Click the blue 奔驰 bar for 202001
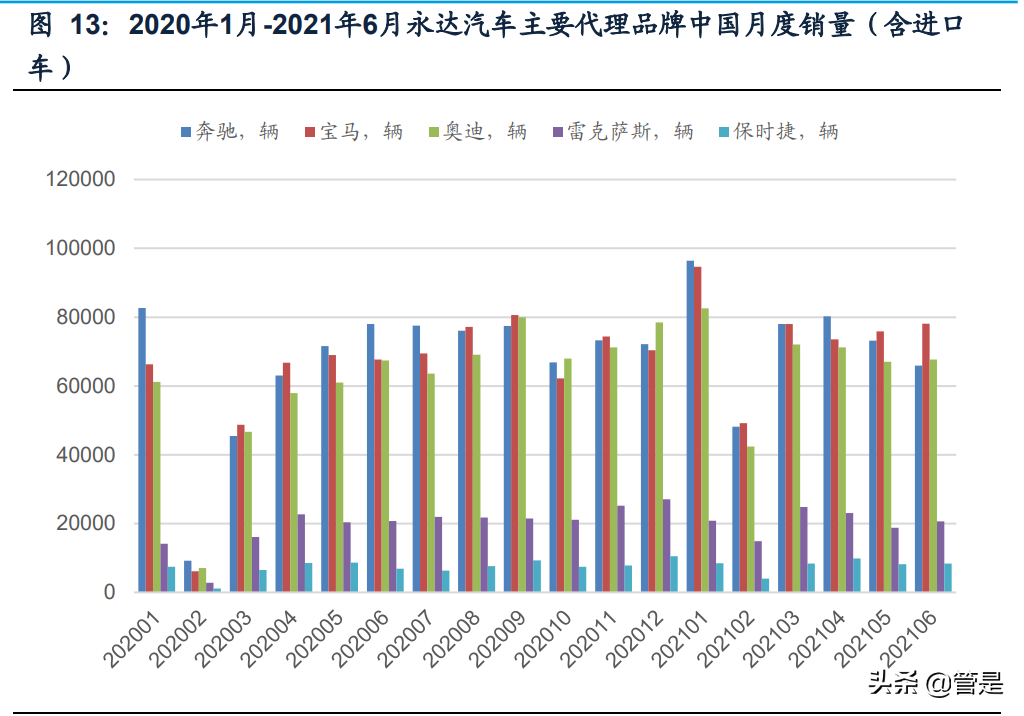 click(142, 450)
